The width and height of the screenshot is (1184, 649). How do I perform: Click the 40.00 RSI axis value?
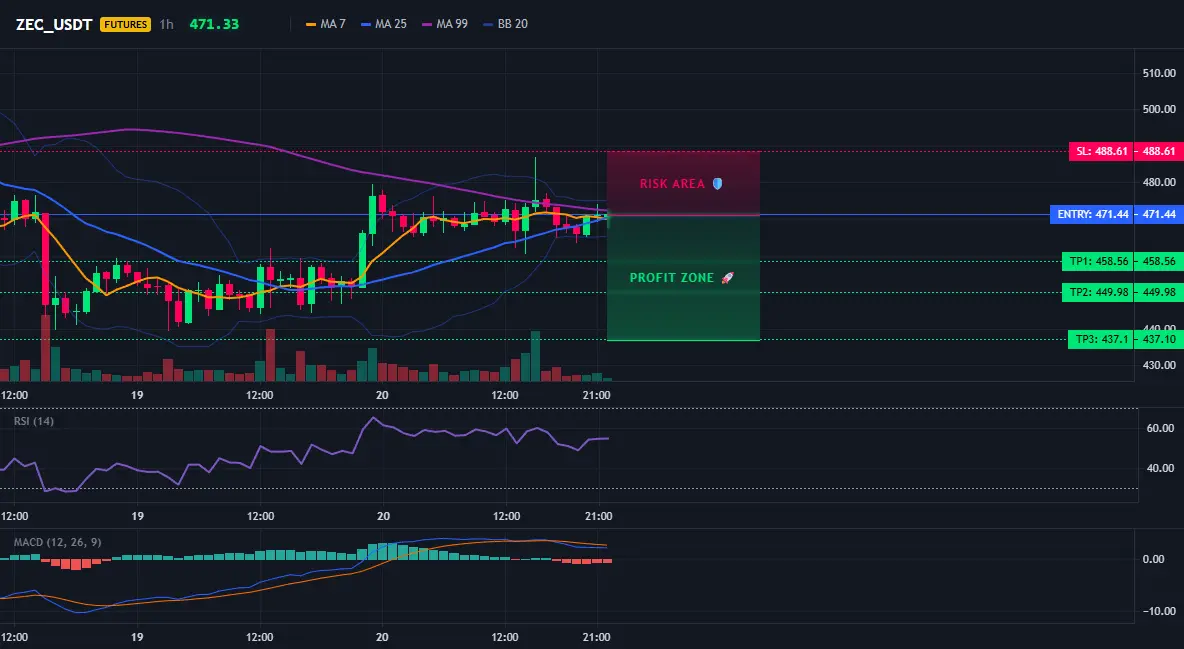click(1161, 468)
